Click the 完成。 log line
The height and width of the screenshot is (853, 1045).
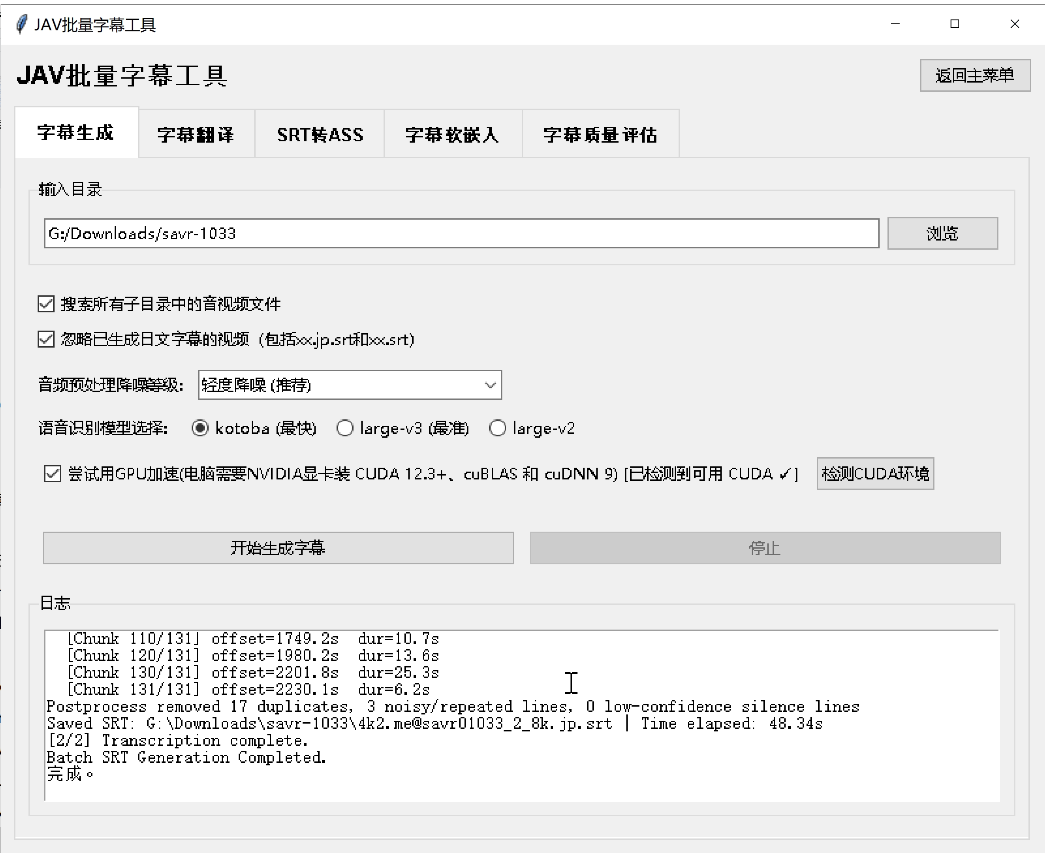[70, 774]
